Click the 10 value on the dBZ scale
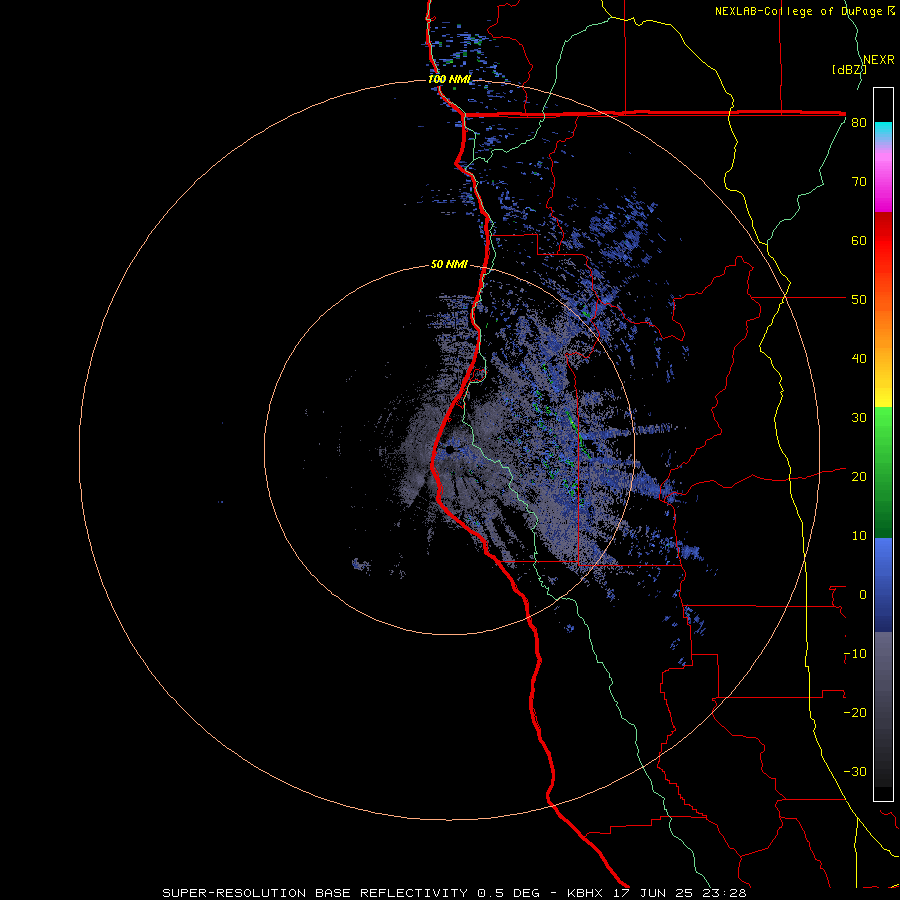Image resolution: width=900 pixels, height=900 pixels. 859,536
